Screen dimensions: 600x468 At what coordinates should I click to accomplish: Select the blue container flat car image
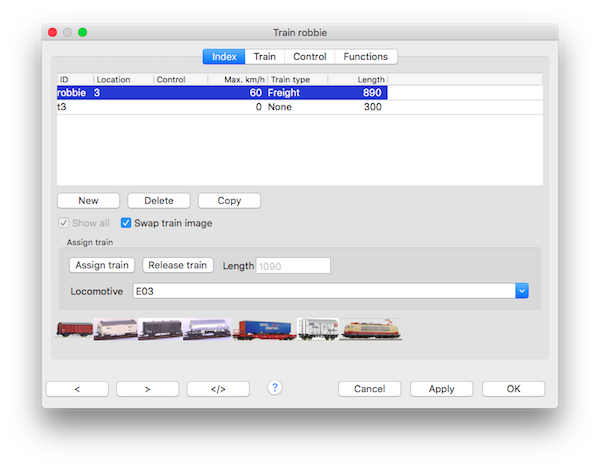(x=264, y=330)
